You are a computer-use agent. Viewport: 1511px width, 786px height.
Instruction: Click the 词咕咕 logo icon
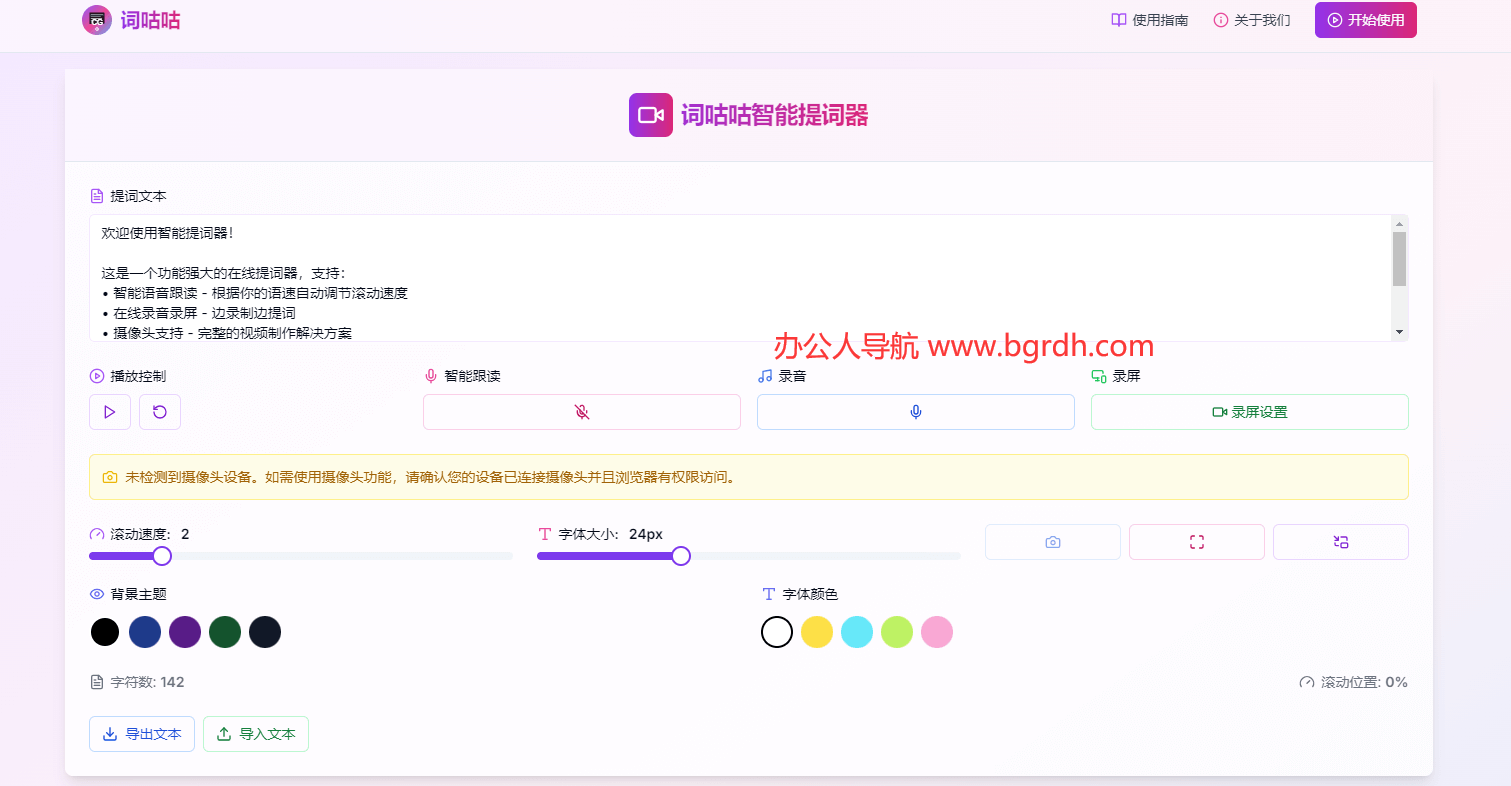coord(97,20)
